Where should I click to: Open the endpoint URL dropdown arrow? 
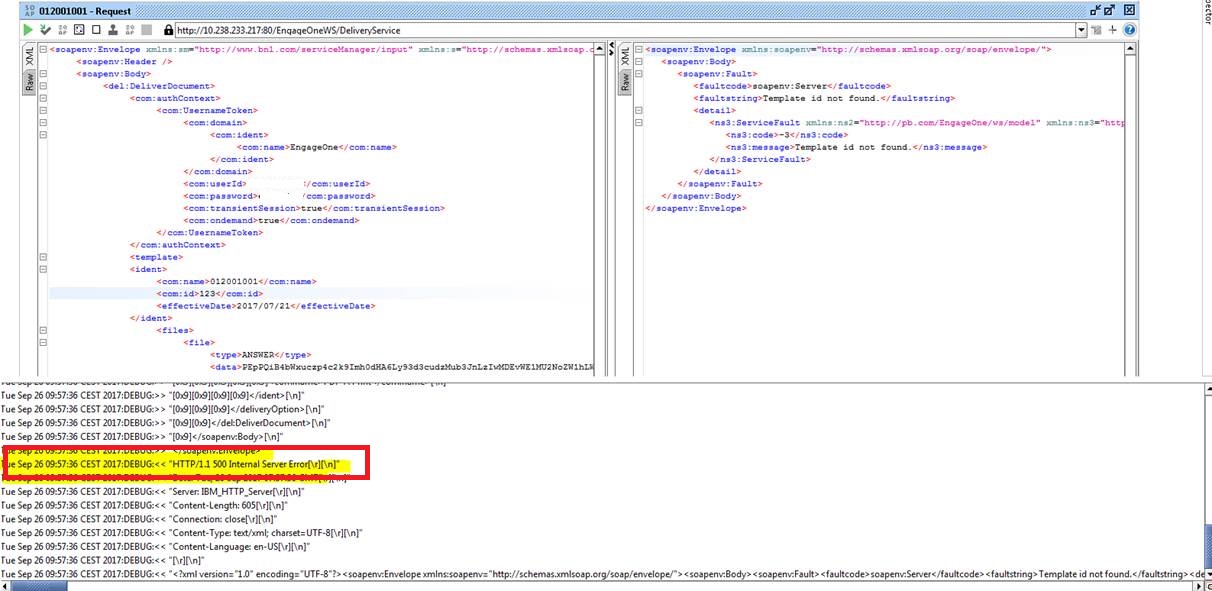(x=1081, y=30)
